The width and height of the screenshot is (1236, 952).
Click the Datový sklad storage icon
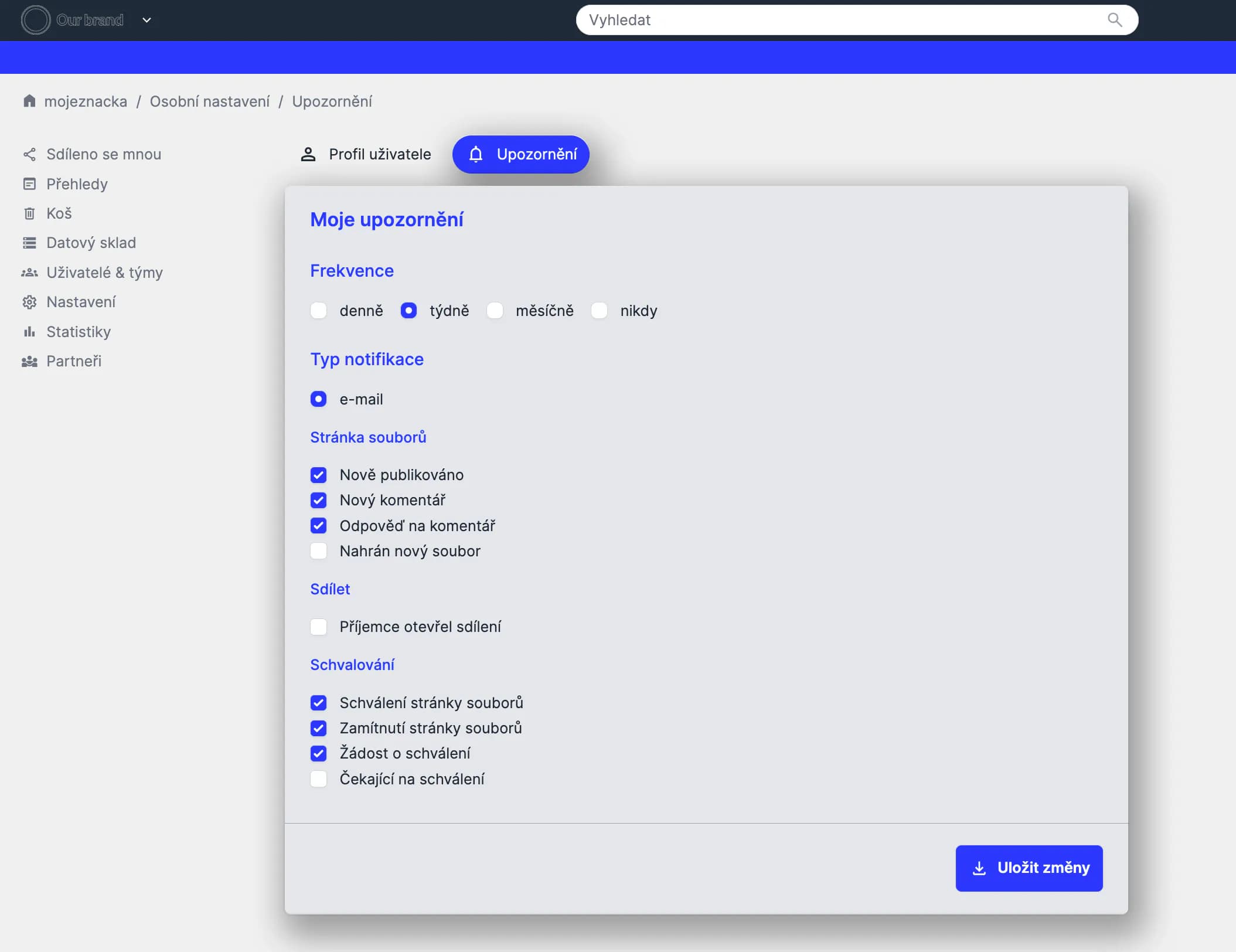pos(29,243)
